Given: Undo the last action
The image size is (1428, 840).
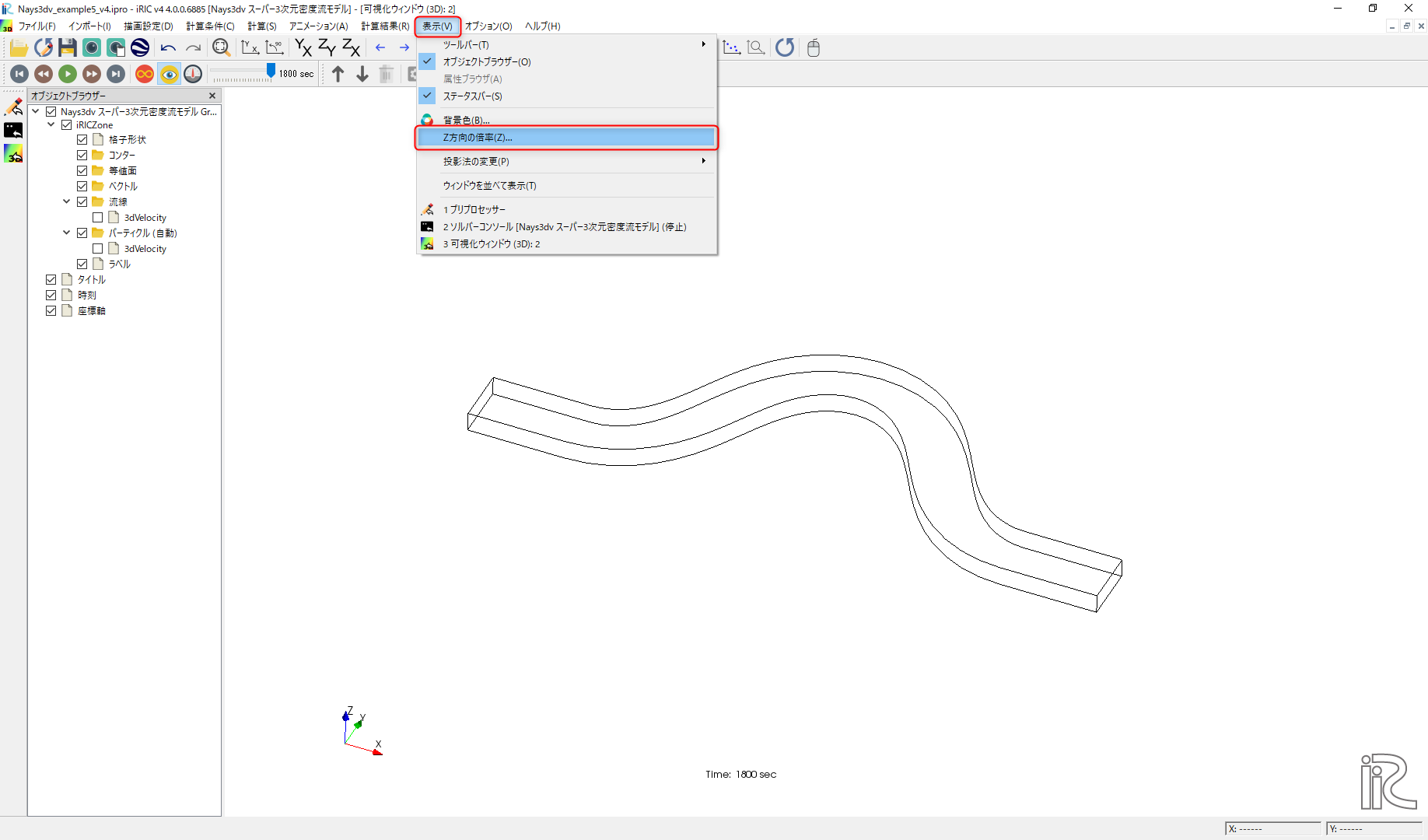Looking at the screenshot, I should (168, 48).
